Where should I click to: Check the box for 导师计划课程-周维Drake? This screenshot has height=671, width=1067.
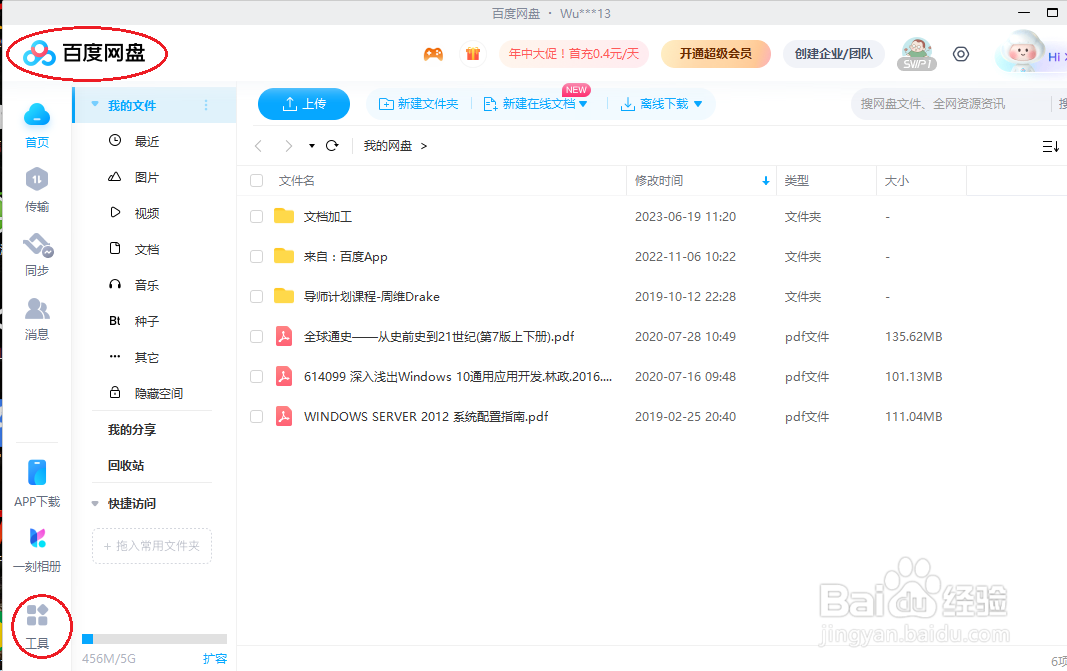coord(257,297)
